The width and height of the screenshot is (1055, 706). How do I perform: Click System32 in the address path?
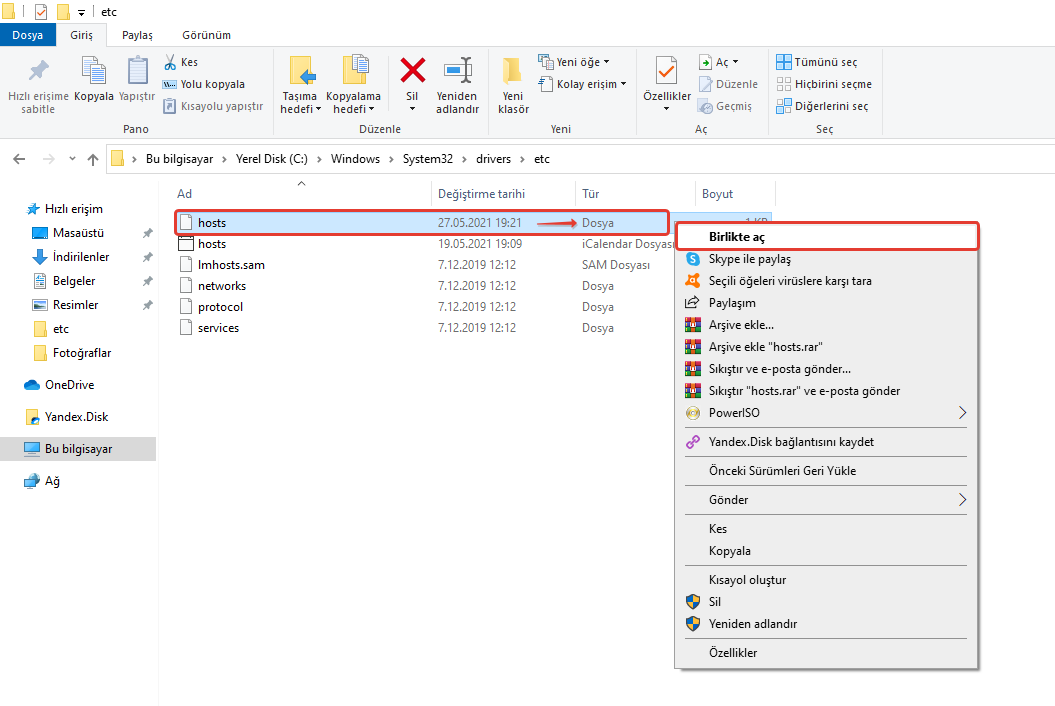(427, 159)
